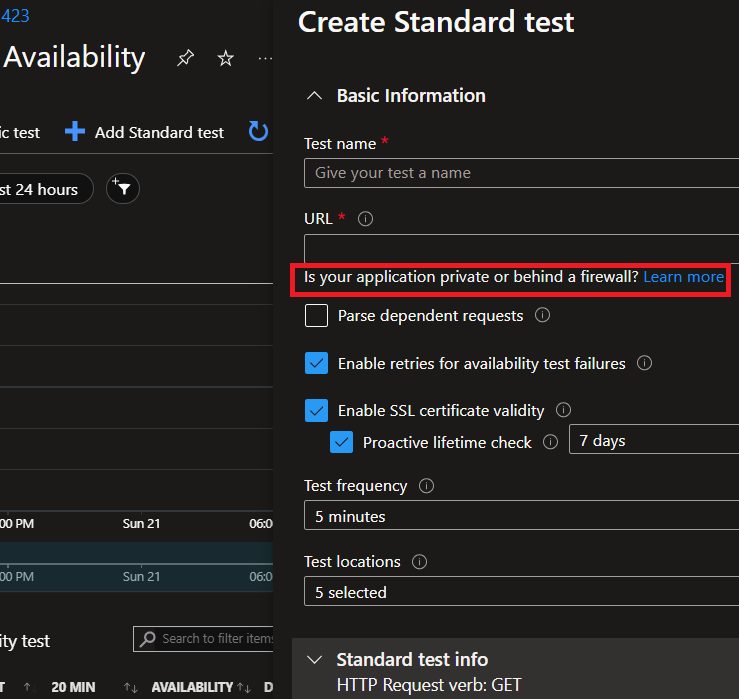Show info for Enable retries option
This screenshot has height=699, width=739.
644,363
